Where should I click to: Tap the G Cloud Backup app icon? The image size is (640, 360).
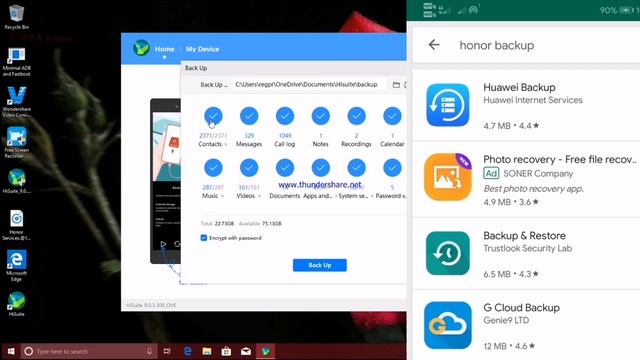pos(448,325)
